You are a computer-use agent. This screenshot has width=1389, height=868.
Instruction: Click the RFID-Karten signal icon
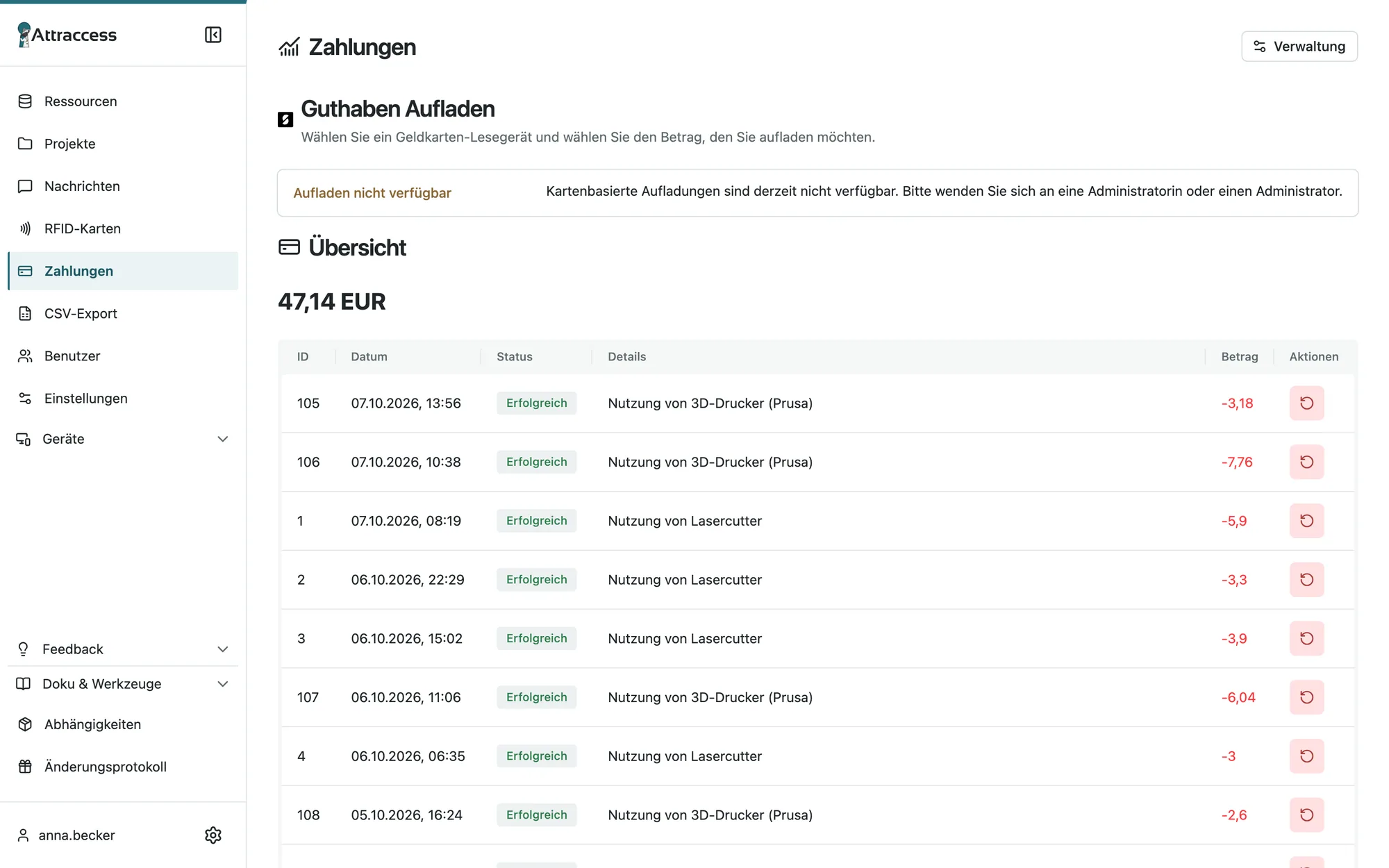click(25, 228)
